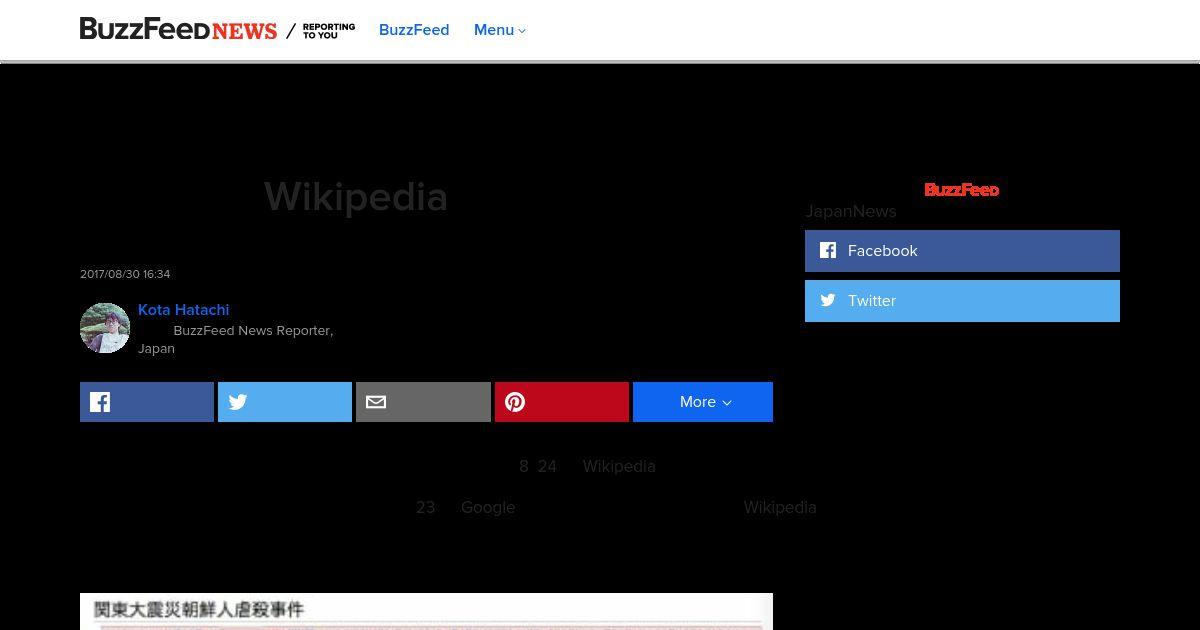Viewport: 1200px width, 630px height.
Task: Click the "Google" word in article
Action: [x=488, y=508]
